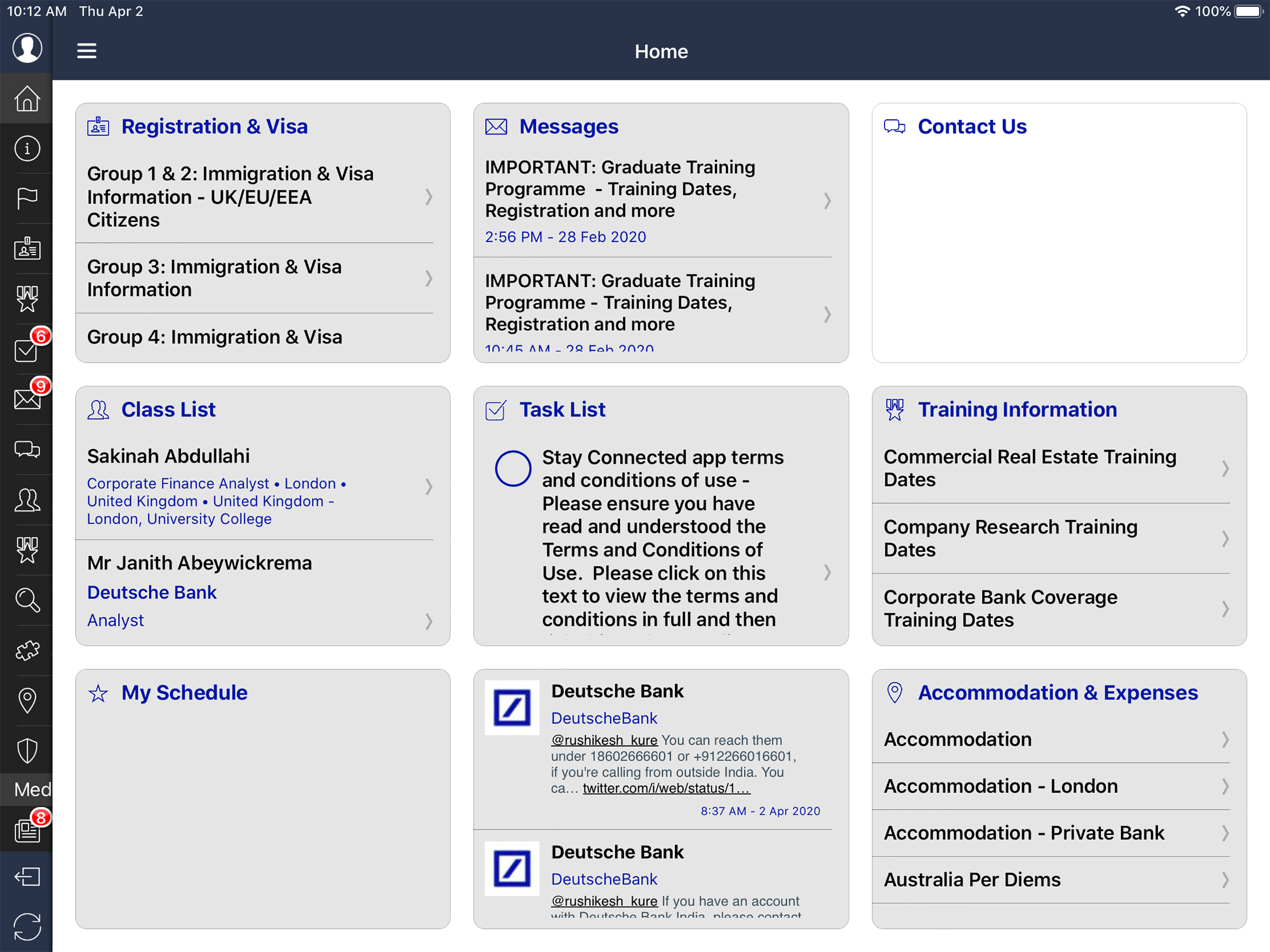Open the Contact Us heading
The image size is (1270, 952).
(x=972, y=126)
